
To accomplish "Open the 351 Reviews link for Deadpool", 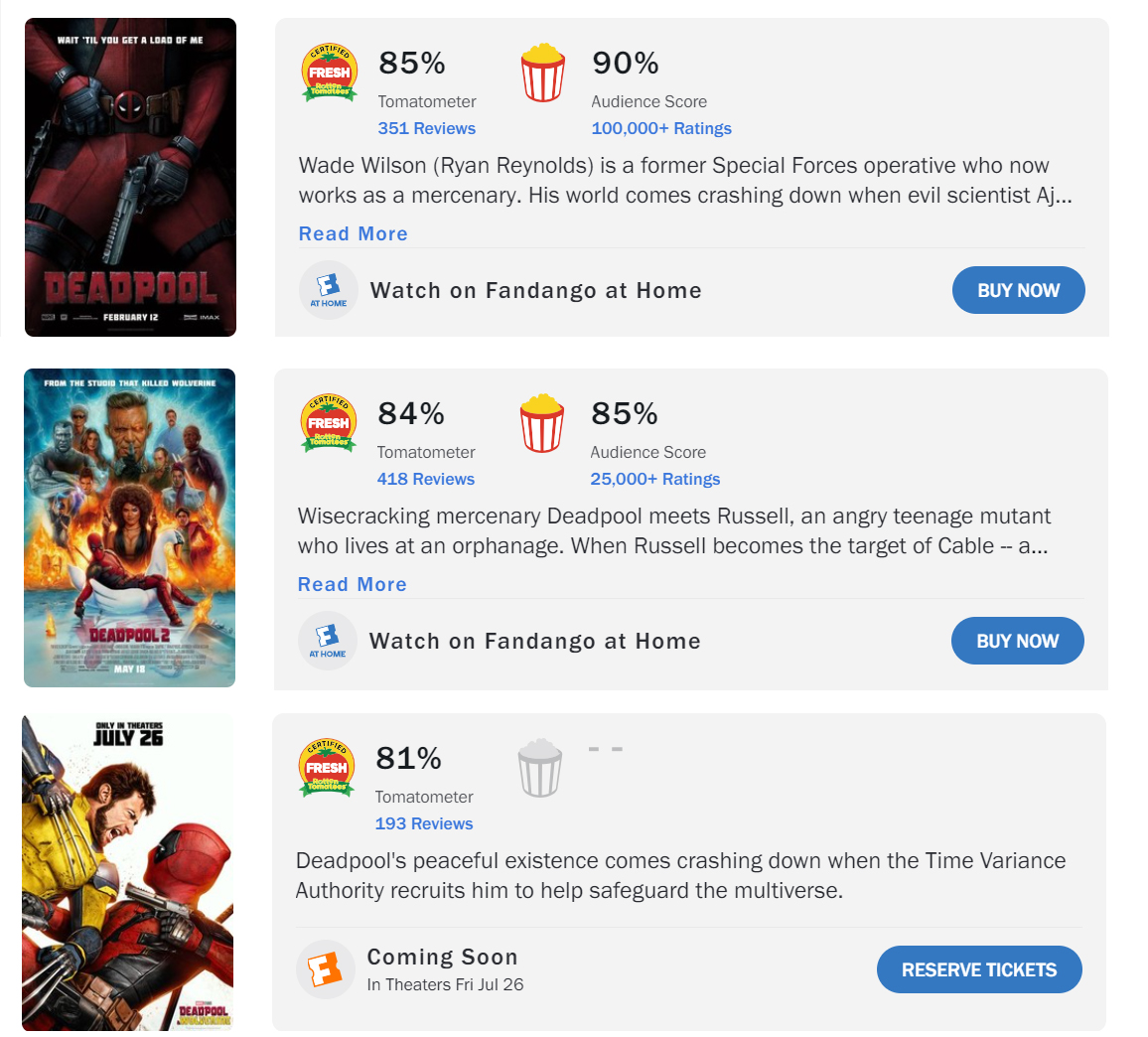I will tap(427, 128).
